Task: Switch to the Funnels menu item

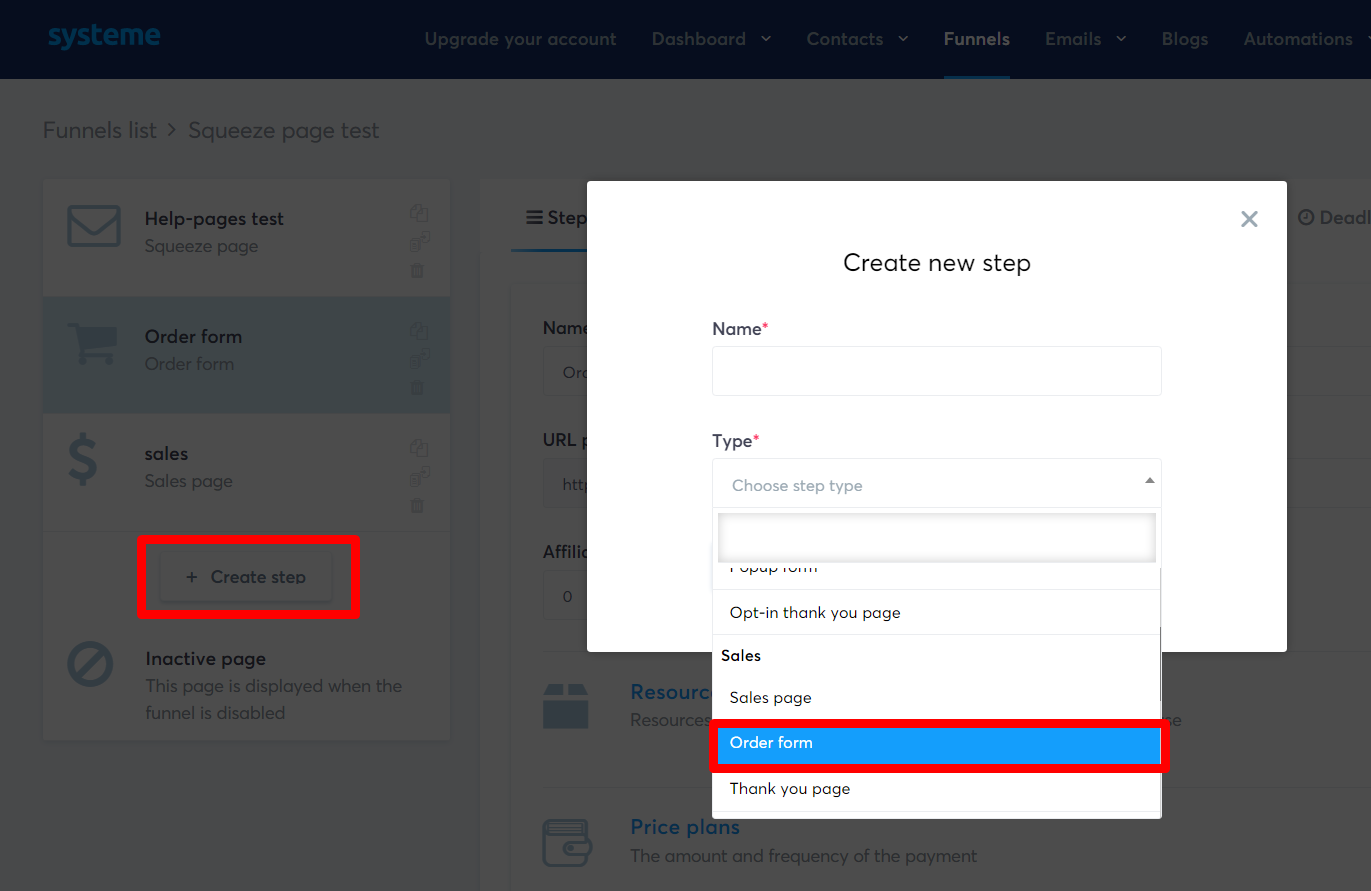Action: click(x=976, y=39)
